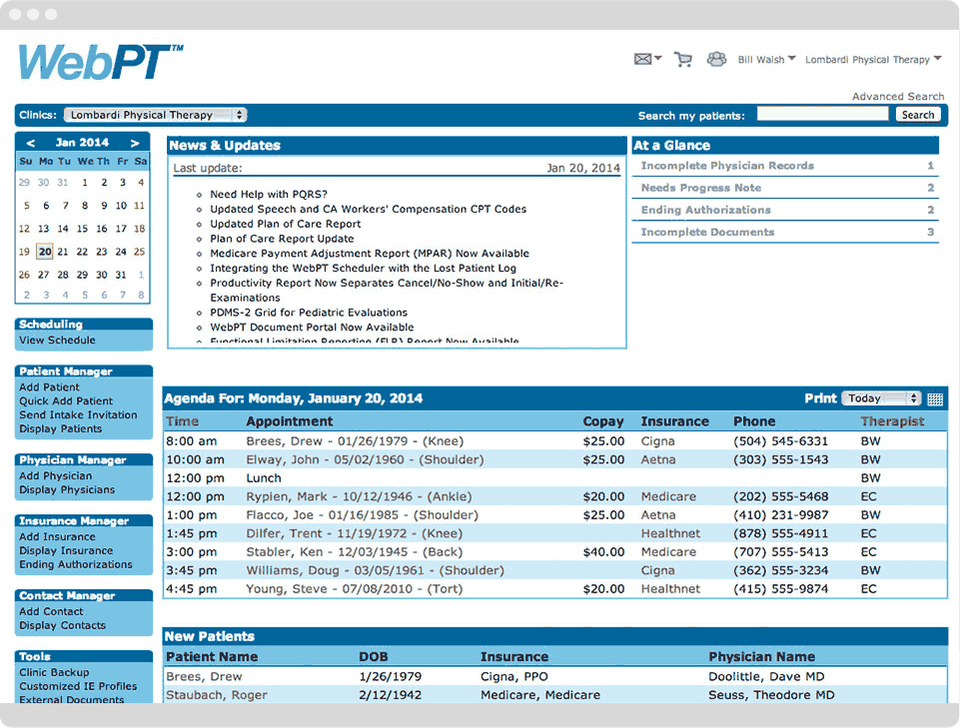This screenshot has width=960, height=728.
Task: Click the envelope's dropdown arrow
Action: 656,59
